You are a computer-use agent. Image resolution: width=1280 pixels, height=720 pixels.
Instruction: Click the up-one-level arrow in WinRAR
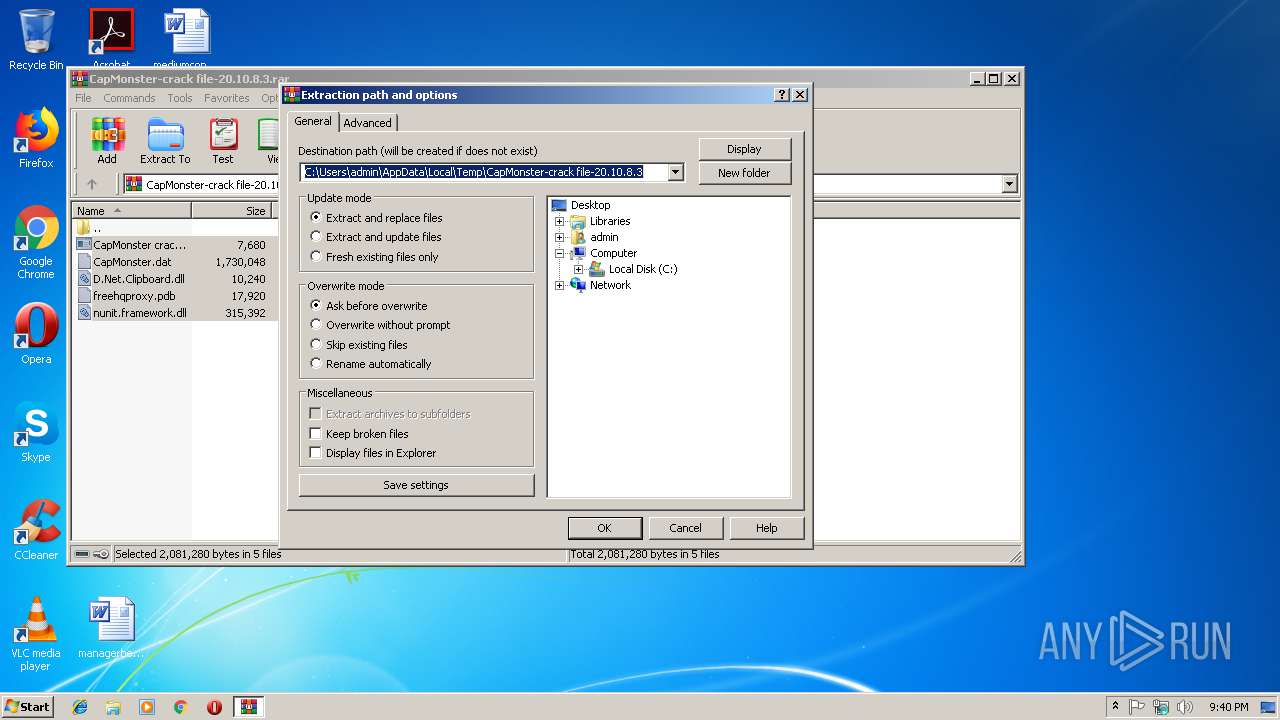pyautogui.click(x=92, y=184)
